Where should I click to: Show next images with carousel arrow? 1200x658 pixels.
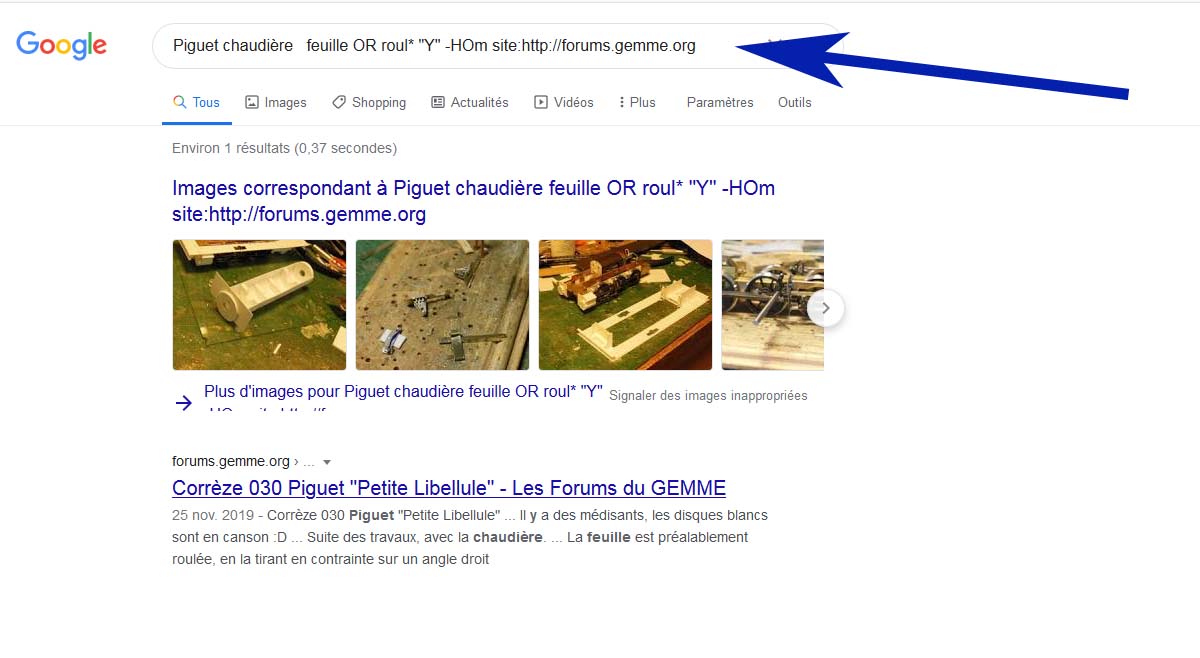pos(825,308)
